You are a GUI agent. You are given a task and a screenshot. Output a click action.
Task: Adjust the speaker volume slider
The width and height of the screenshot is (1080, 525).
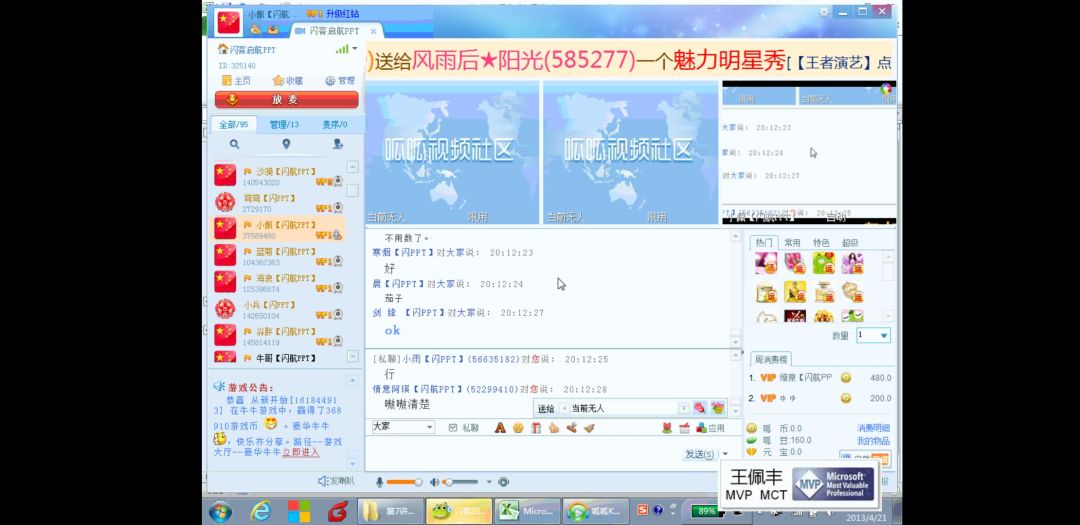[x=460, y=482]
